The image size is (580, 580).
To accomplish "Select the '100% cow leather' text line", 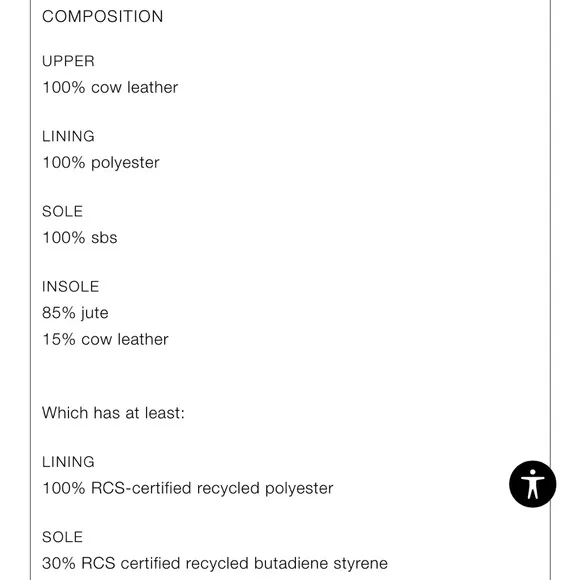I will tap(110, 88).
